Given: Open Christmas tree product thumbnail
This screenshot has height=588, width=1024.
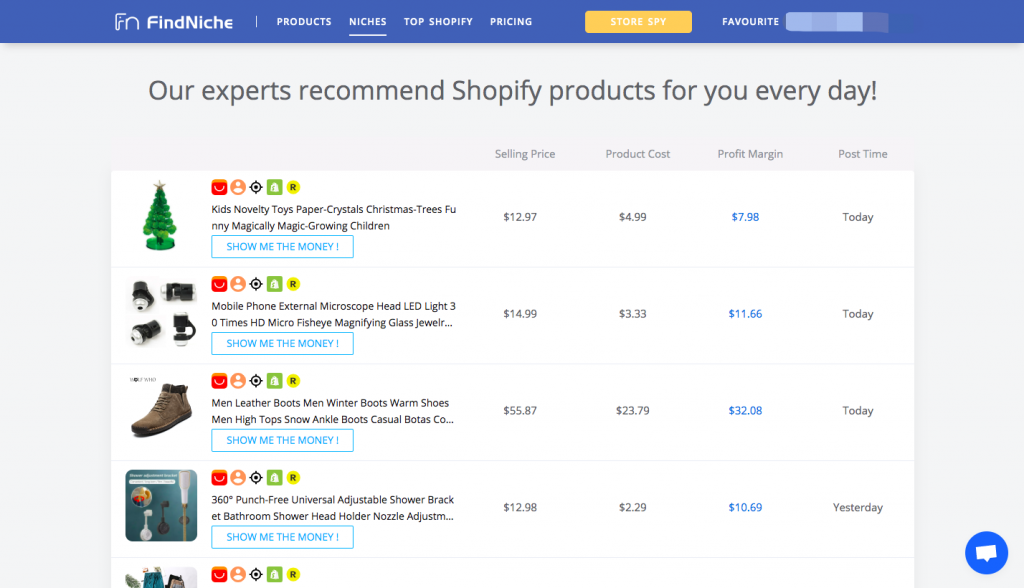Looking at the screenshot, I should pos(160,216).
